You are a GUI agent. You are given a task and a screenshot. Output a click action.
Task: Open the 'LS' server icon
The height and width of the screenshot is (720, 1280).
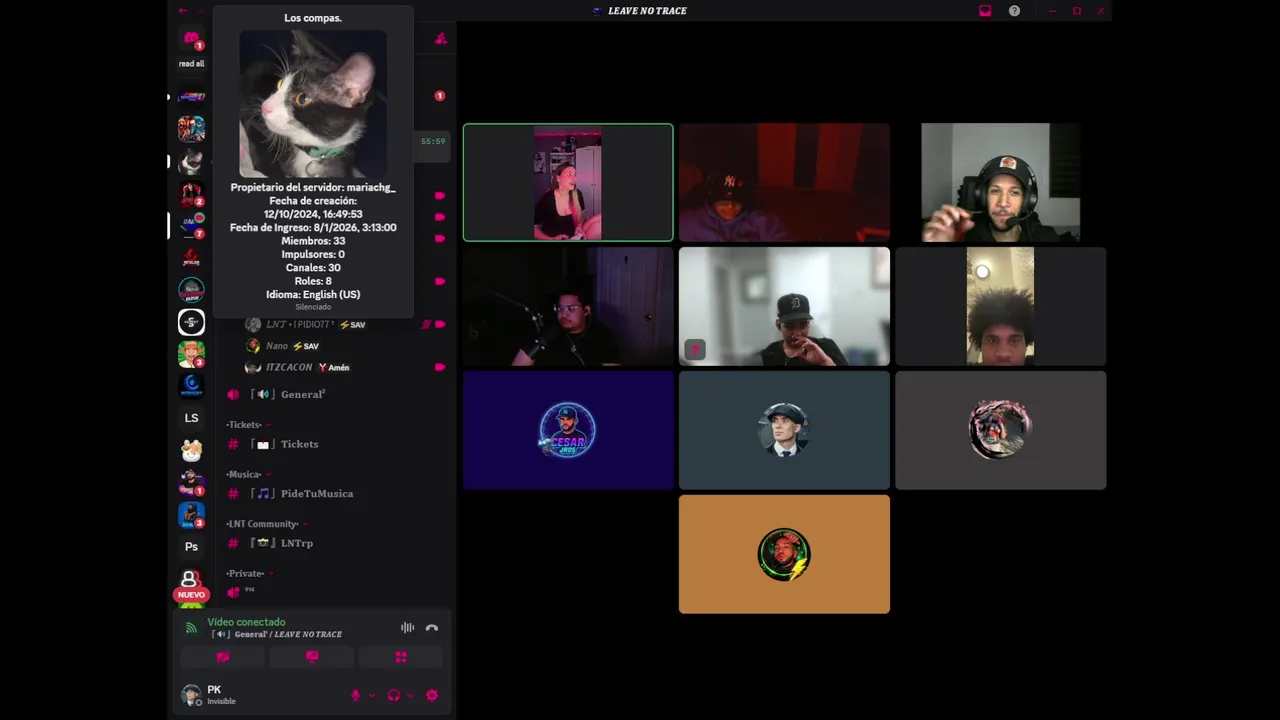tap(191, 418)
